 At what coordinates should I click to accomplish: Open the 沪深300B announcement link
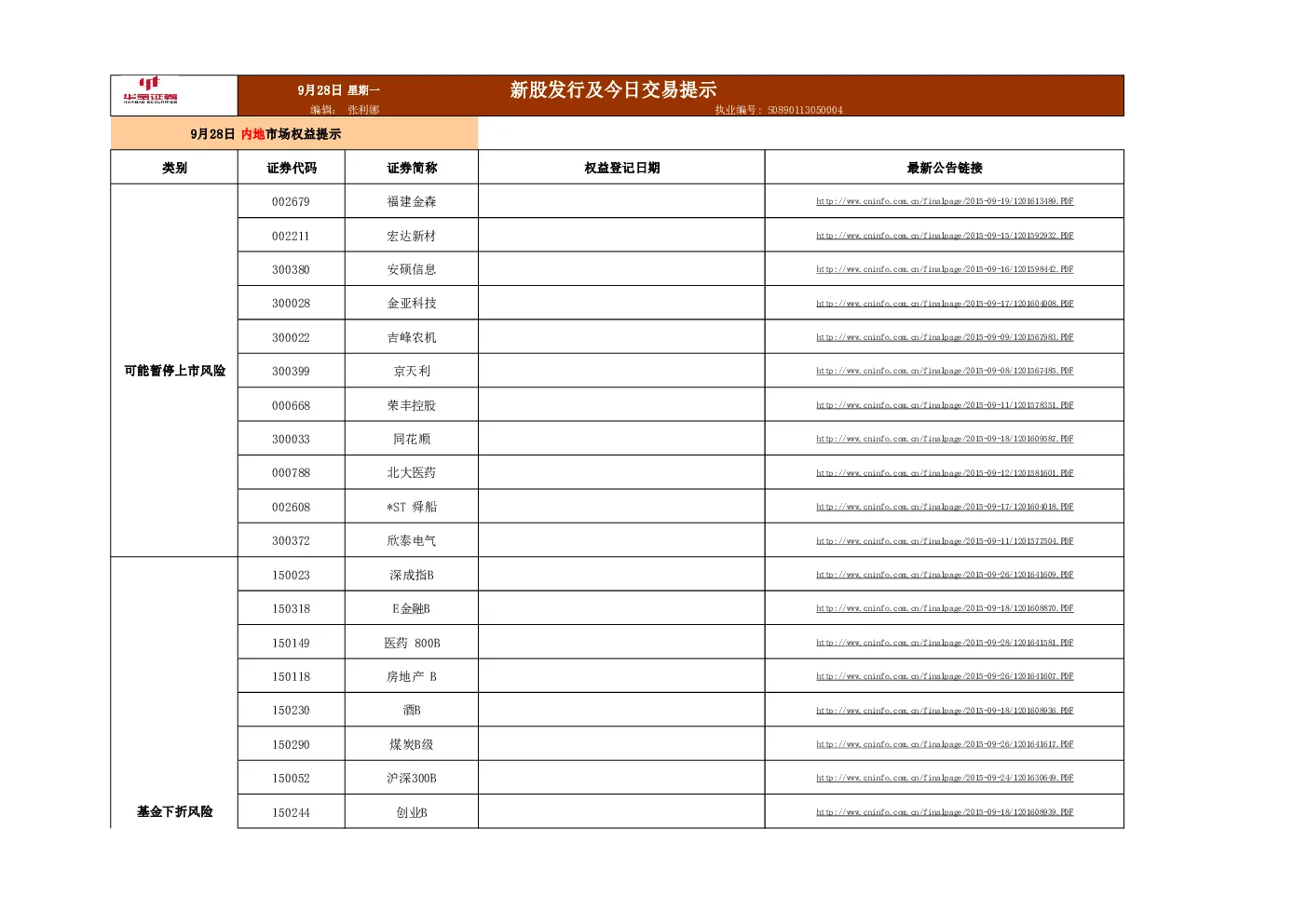click(x=945, y=778)
